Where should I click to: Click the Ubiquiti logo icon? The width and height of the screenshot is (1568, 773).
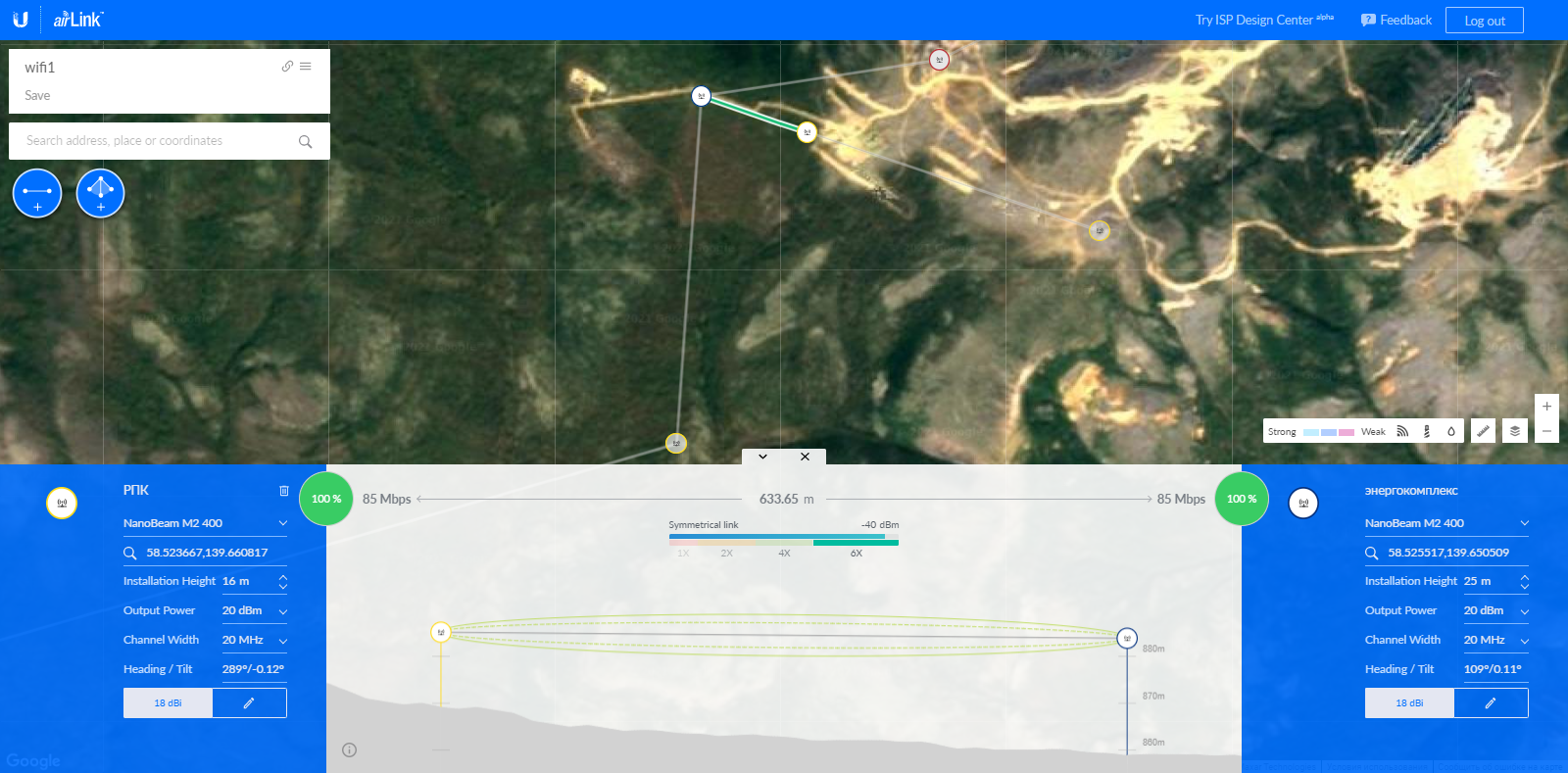click(x=20, y=19)
